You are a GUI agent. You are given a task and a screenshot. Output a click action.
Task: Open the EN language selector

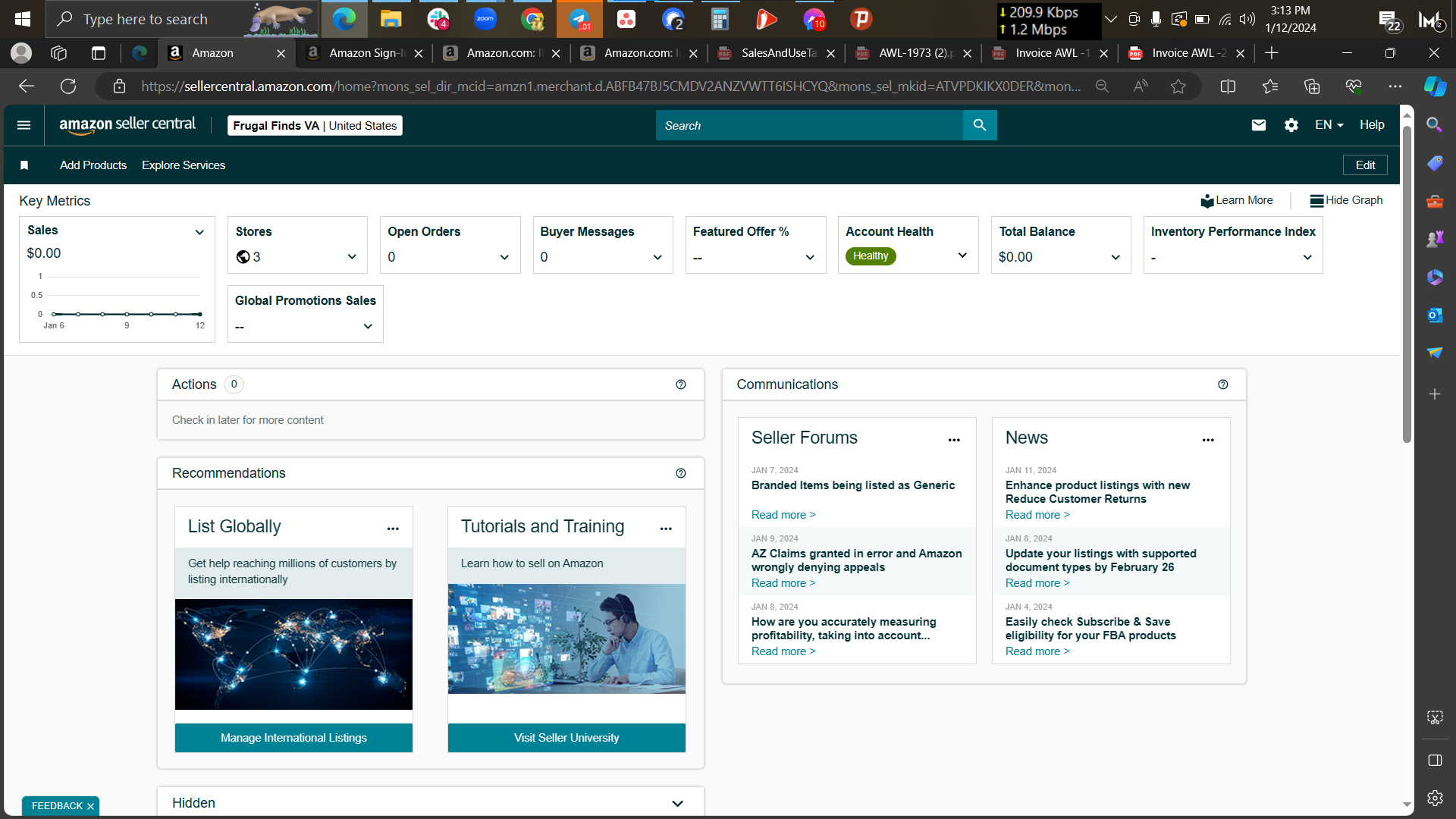pos(1329,125)
